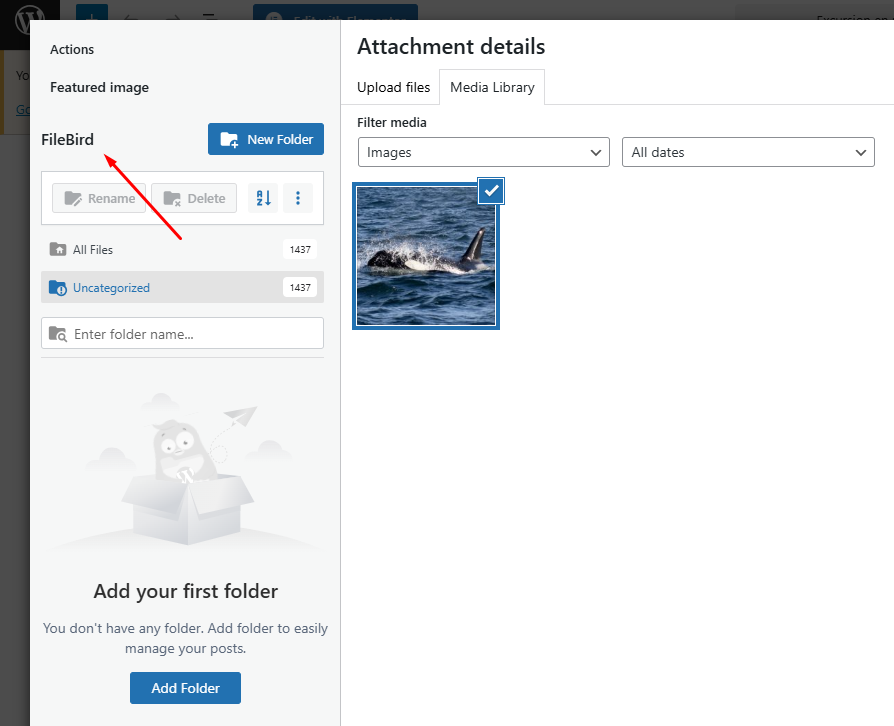This screenshot has width=894, height=726.
Task: Expand the All dates filter dropdown
Action: click(748, 153)
